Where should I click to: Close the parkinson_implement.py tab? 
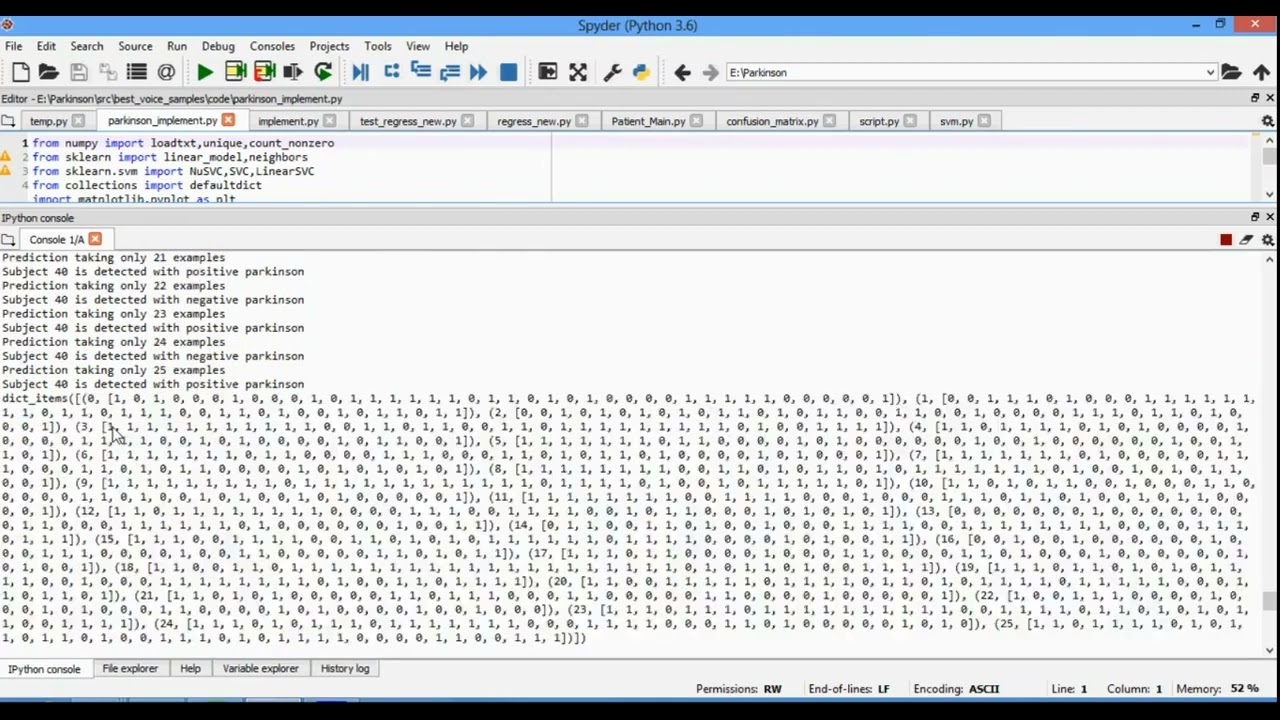pos(228,120)
